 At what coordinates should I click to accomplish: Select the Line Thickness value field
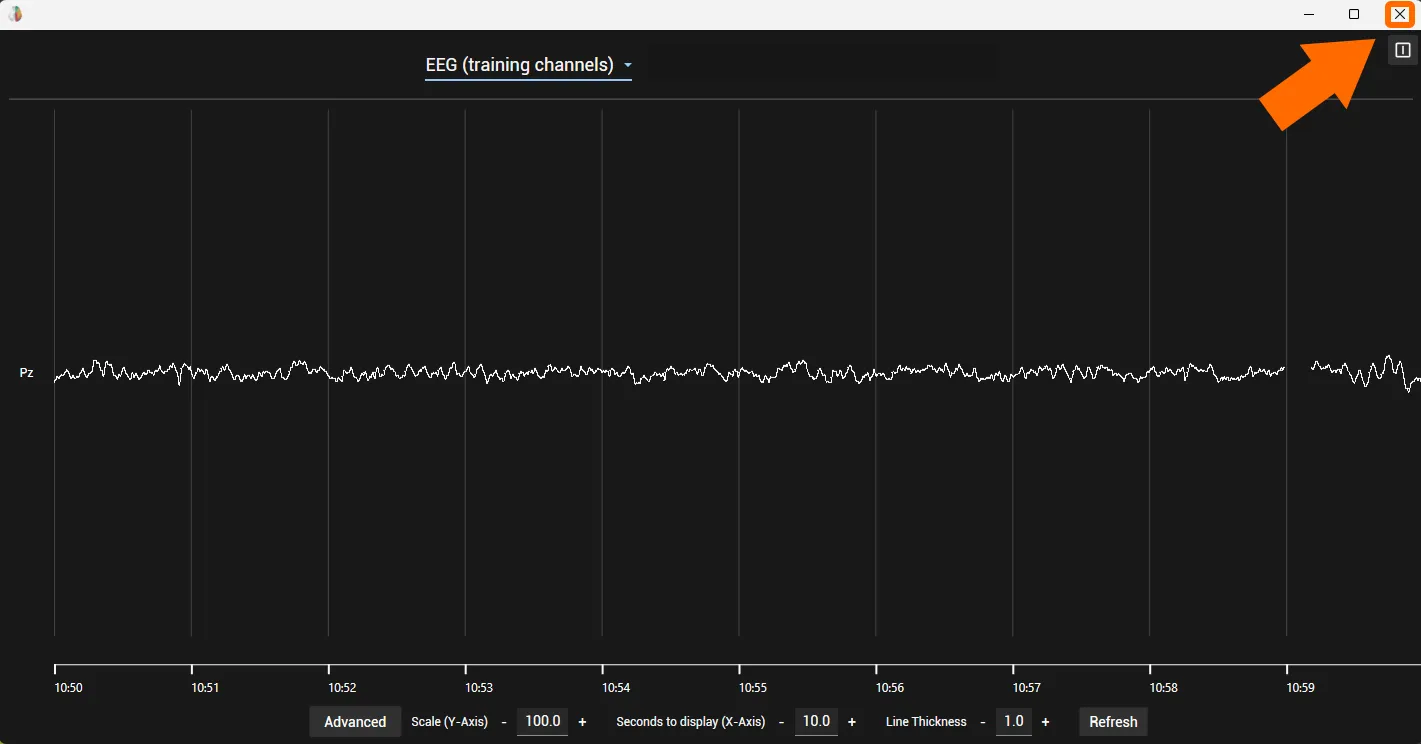(1014, 721)
